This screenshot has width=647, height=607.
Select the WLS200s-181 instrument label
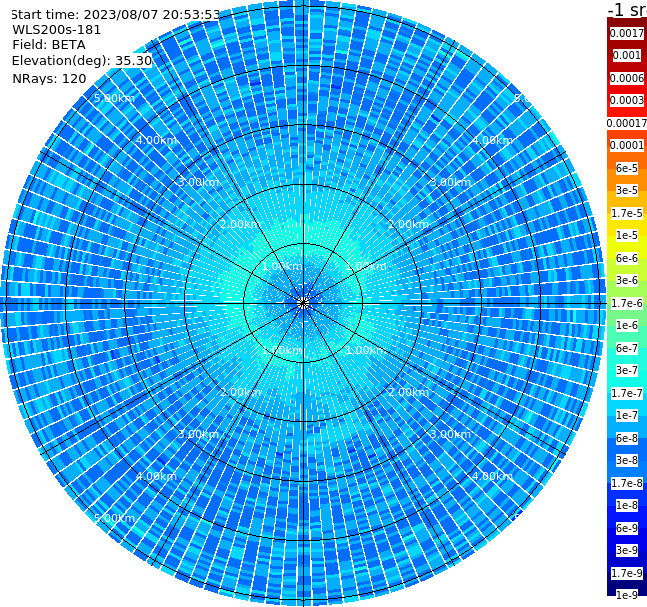pos(57,30)
